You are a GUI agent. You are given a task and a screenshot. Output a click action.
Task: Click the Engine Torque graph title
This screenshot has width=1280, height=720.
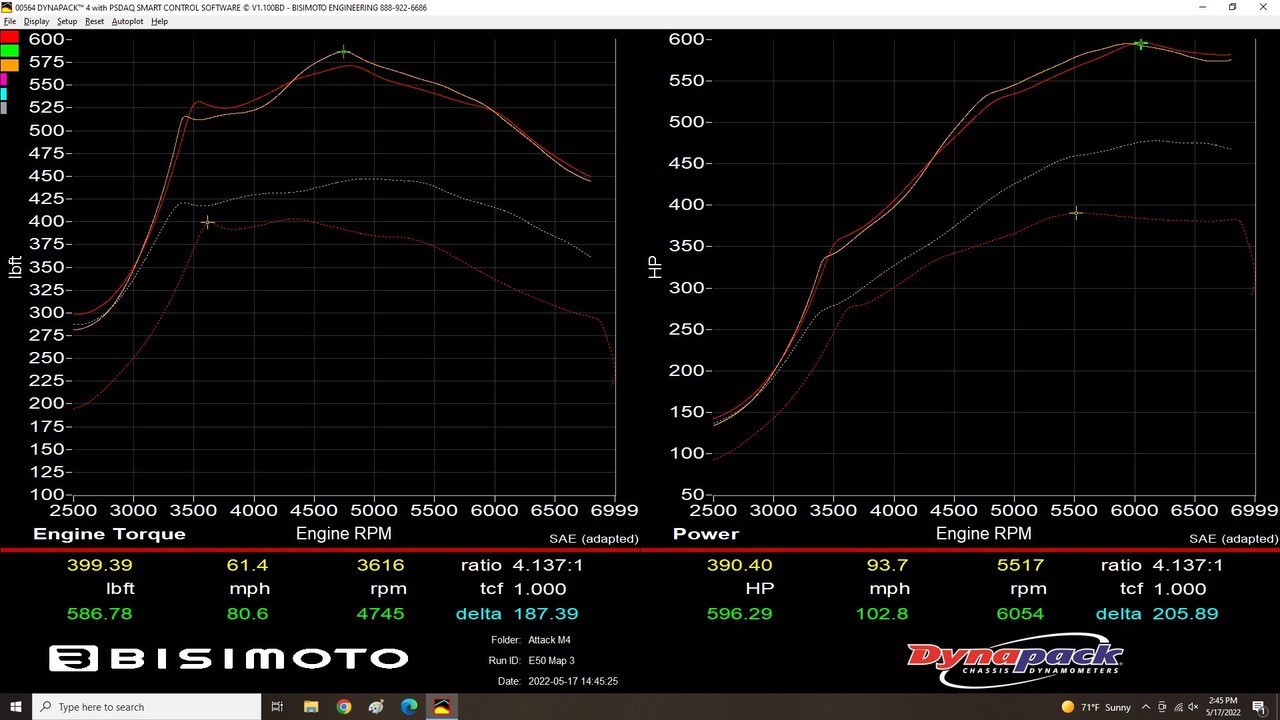tap(109, 534)
